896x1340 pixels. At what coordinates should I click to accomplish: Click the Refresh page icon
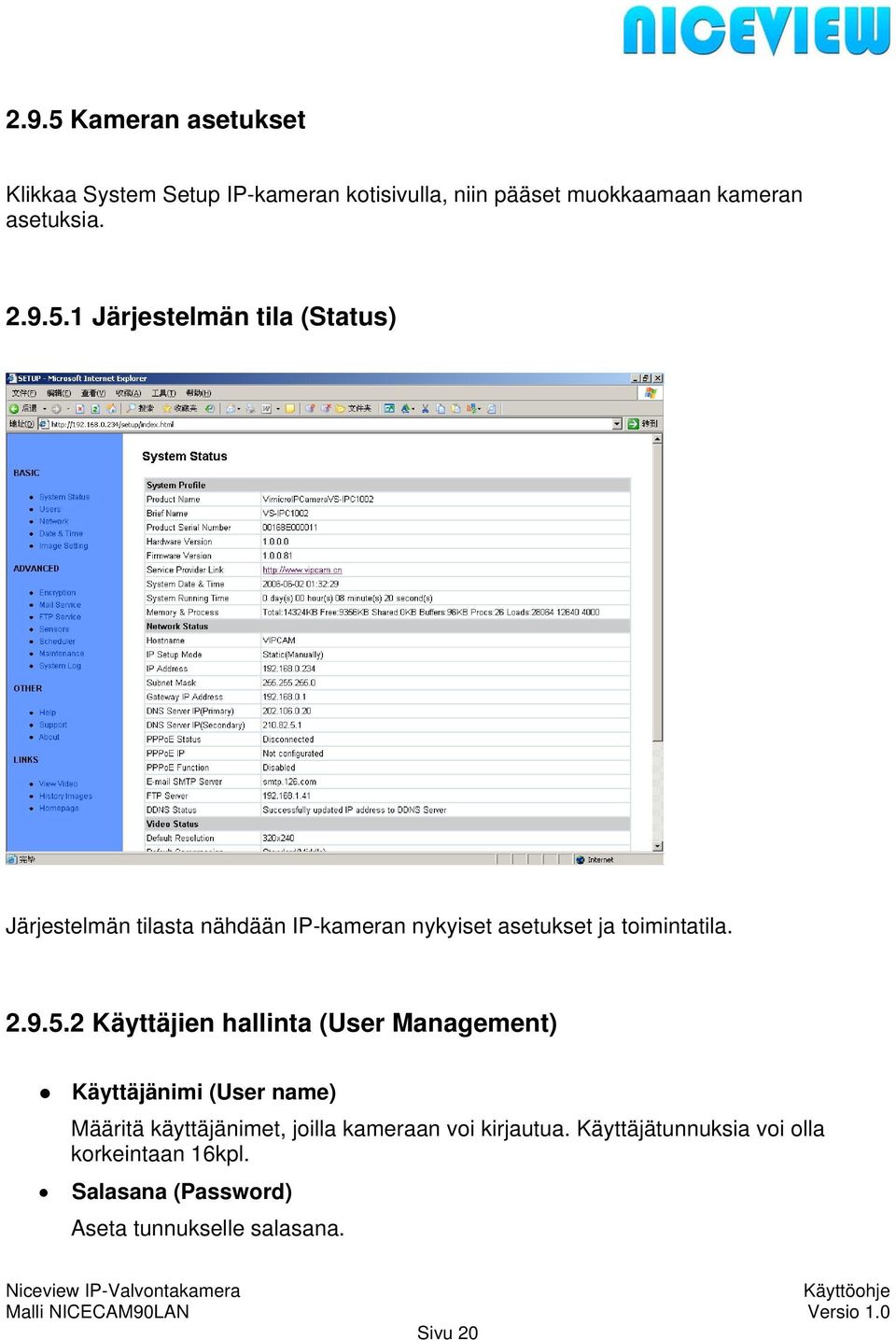[x=95, y=408]
